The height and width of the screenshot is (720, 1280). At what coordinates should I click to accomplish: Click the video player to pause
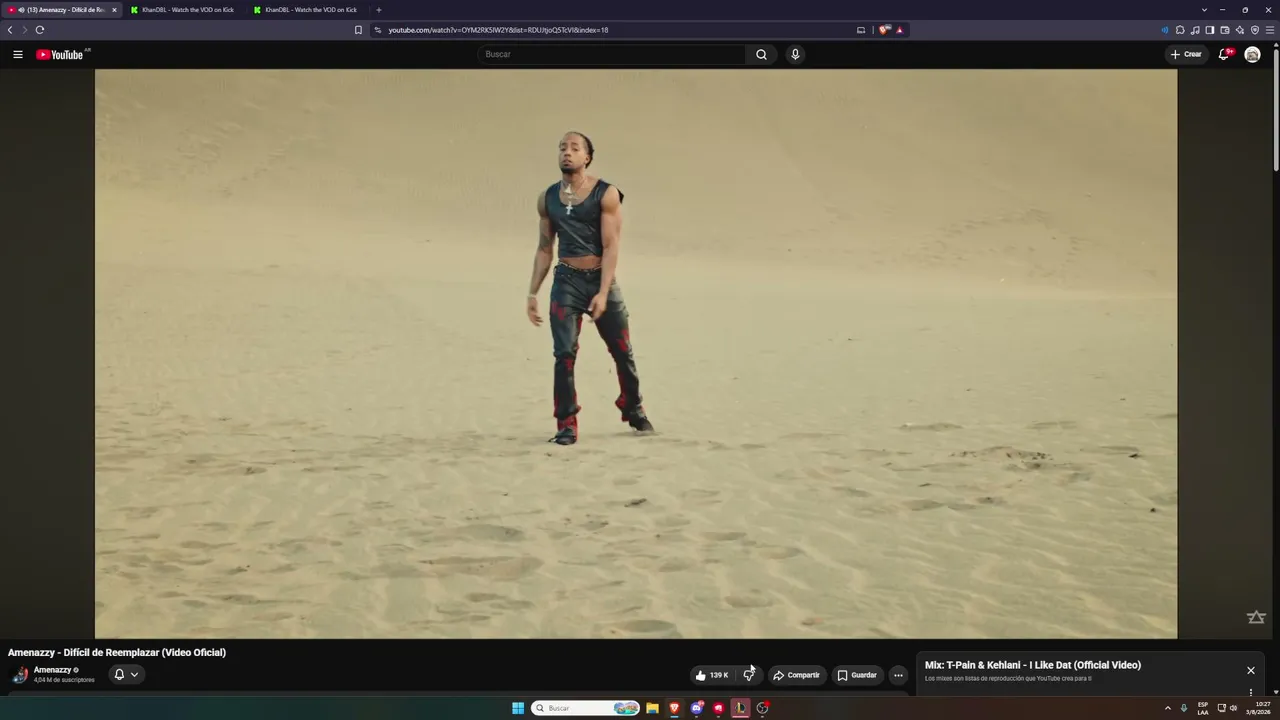pos(636,353)
